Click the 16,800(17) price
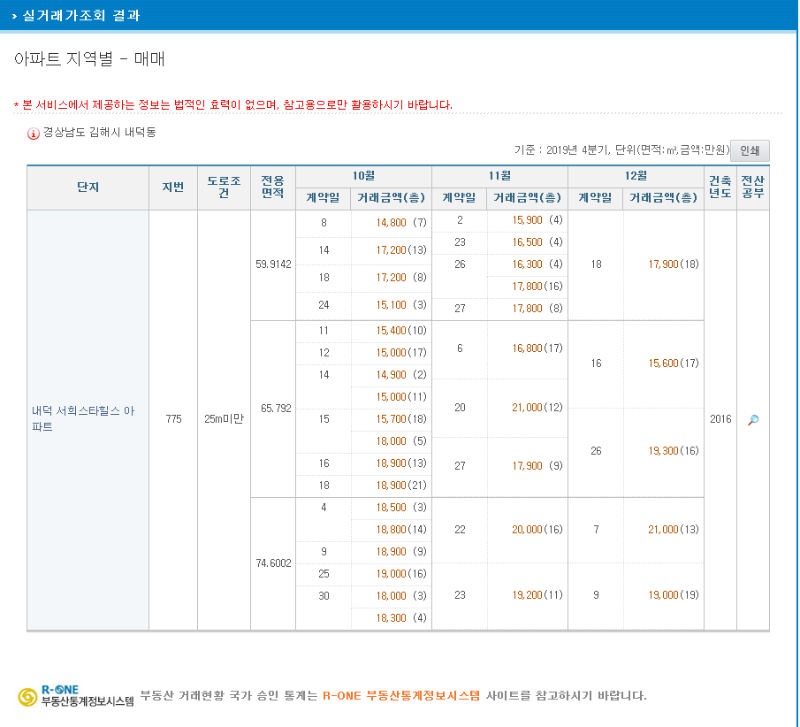The width and height of the screenshot is (800, 727). coord(537,348)
